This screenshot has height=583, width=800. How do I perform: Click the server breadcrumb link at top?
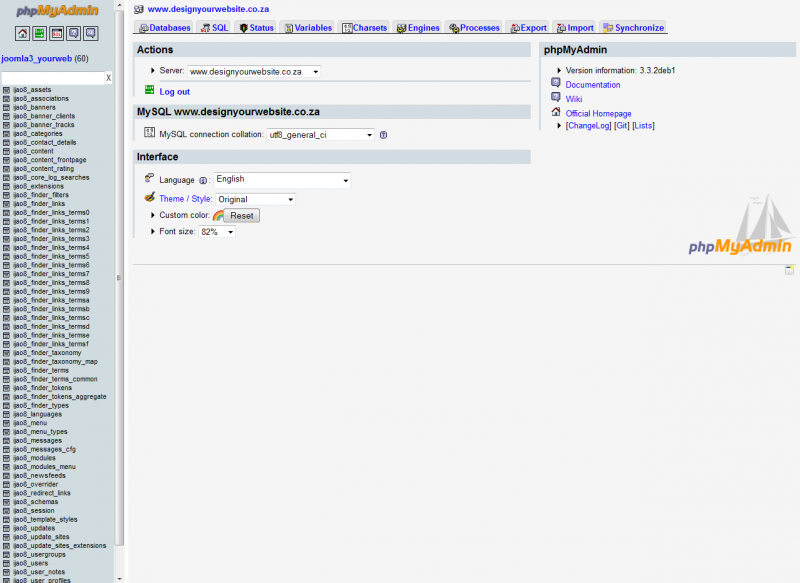coord(208,9)
